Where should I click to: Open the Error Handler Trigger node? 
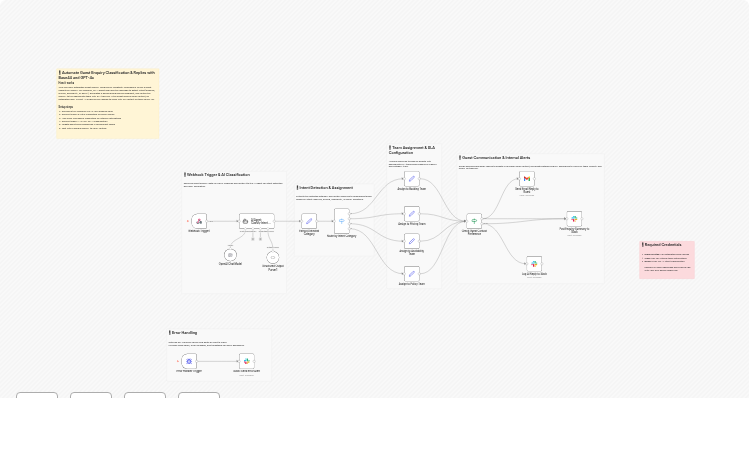189,361
